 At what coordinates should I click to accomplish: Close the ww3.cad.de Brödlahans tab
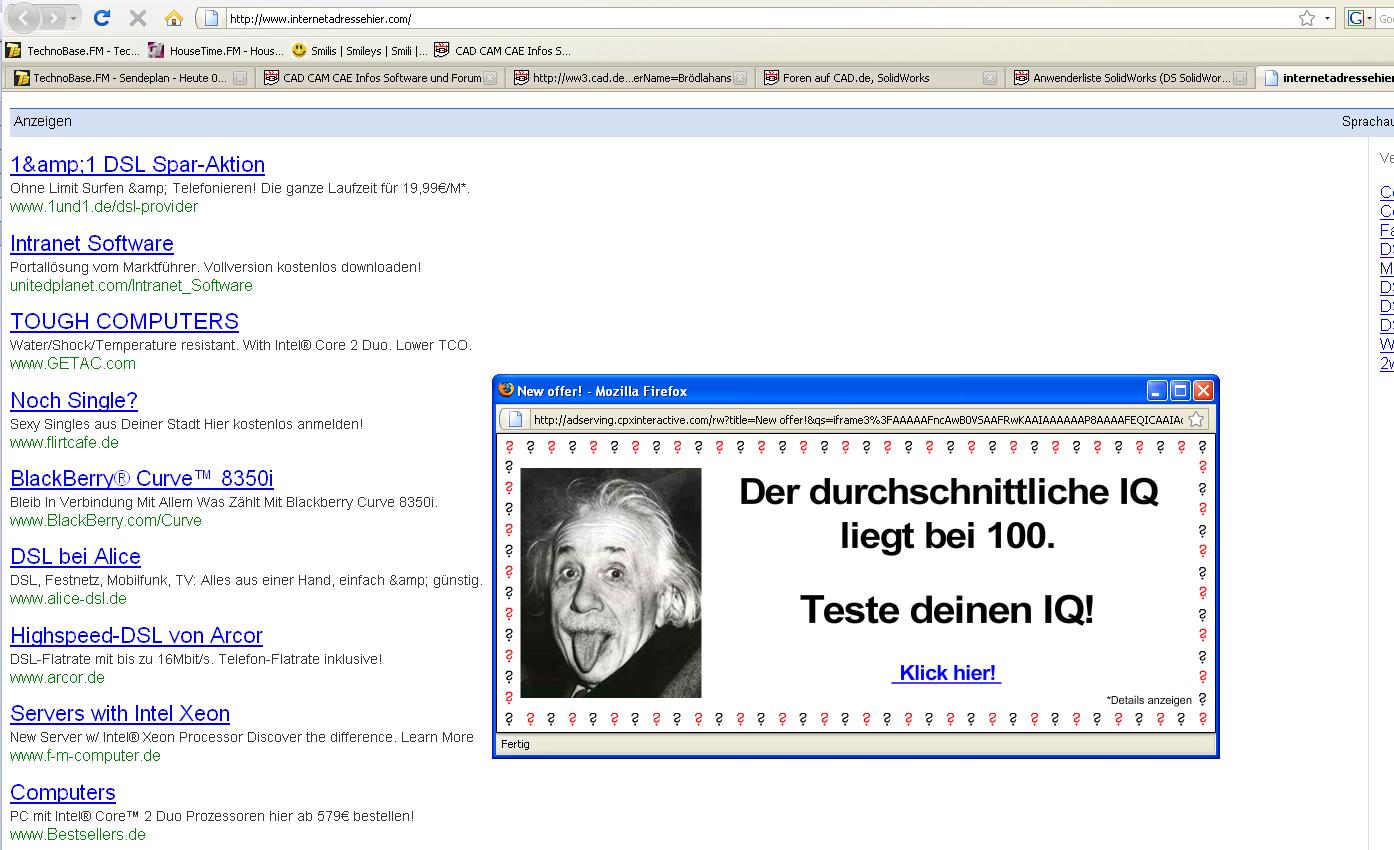(740, 78)
